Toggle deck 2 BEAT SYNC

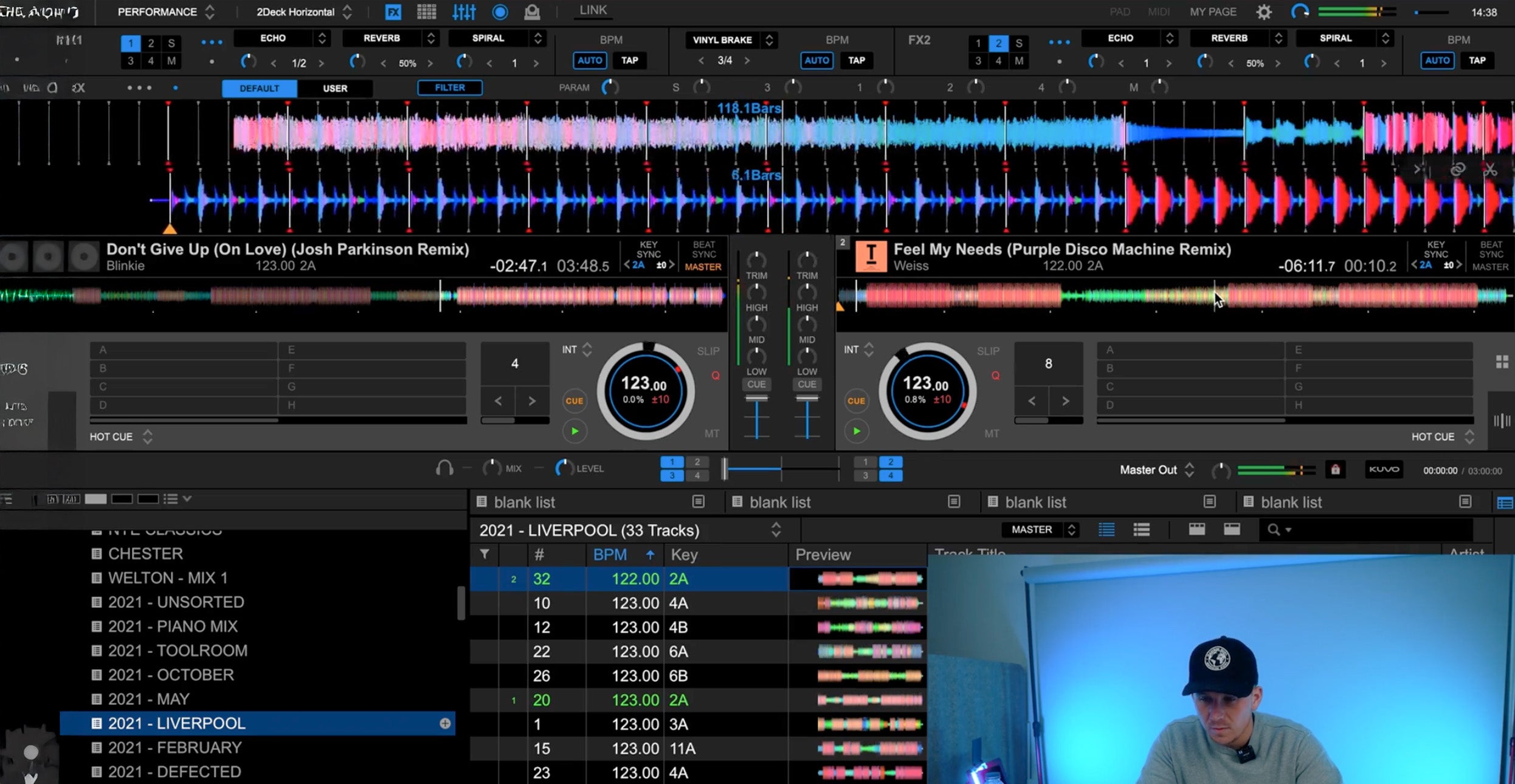coord(1491,249)
